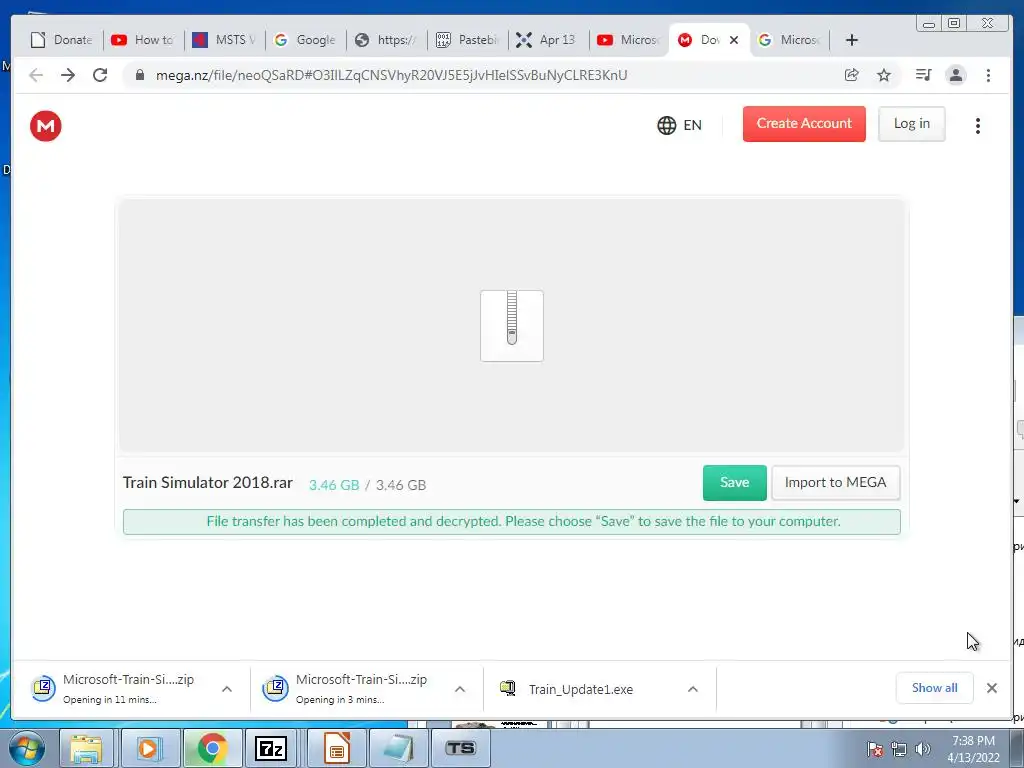
Task: Click the MEGA logo icon
Action: [46, 126]
